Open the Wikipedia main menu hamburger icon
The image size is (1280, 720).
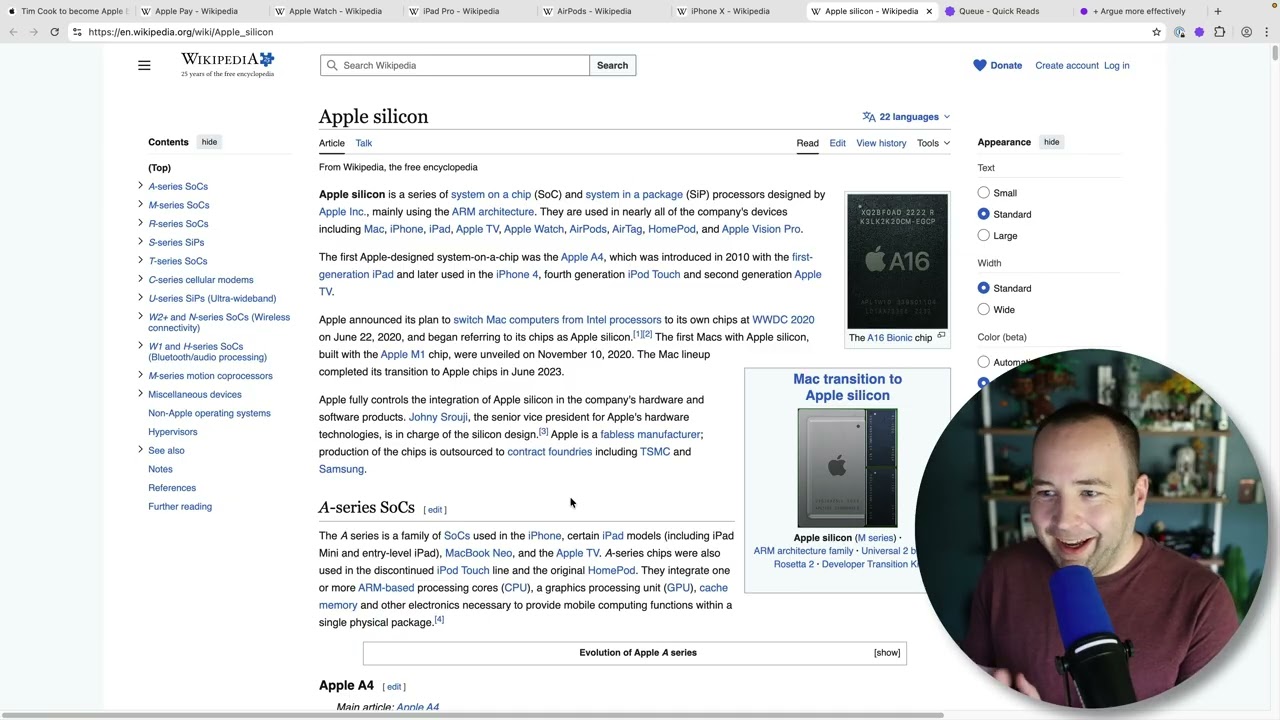144,66
